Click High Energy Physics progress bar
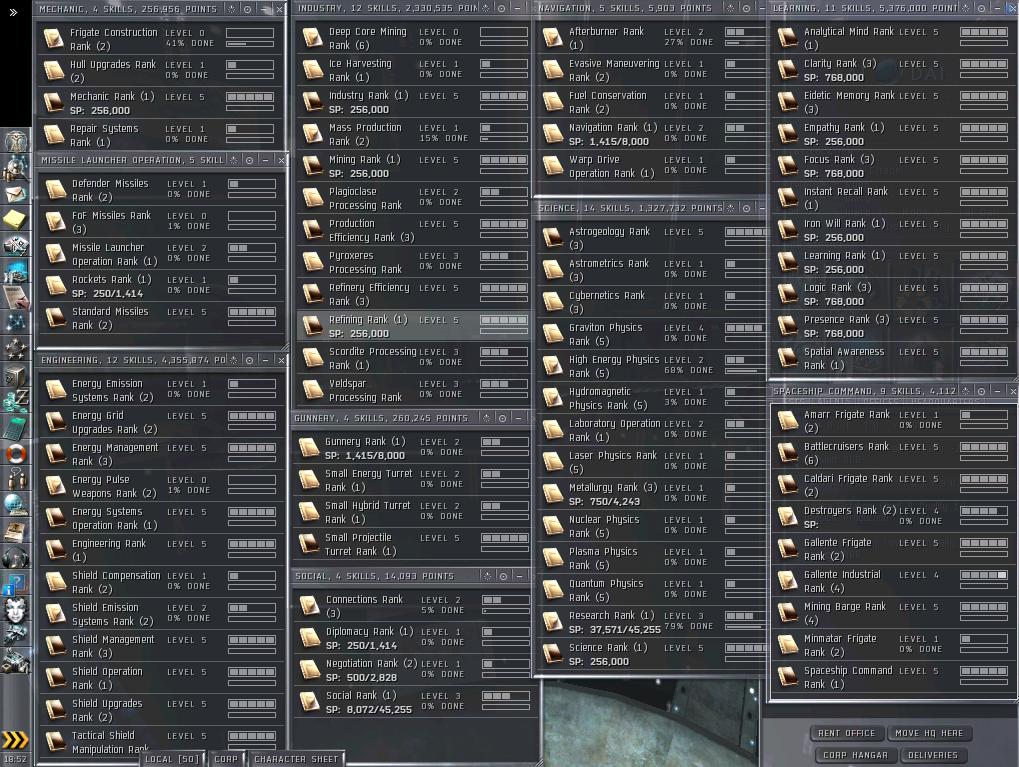The image size is (1019, 767). click(745, 372)
